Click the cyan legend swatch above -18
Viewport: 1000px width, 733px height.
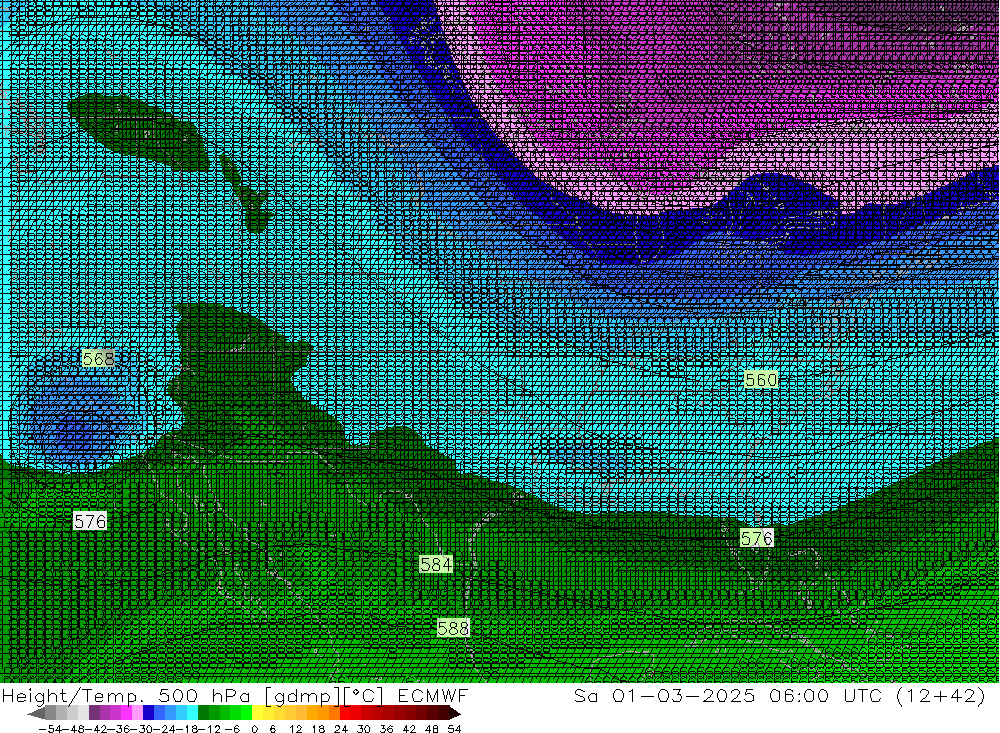pos(192,713)
